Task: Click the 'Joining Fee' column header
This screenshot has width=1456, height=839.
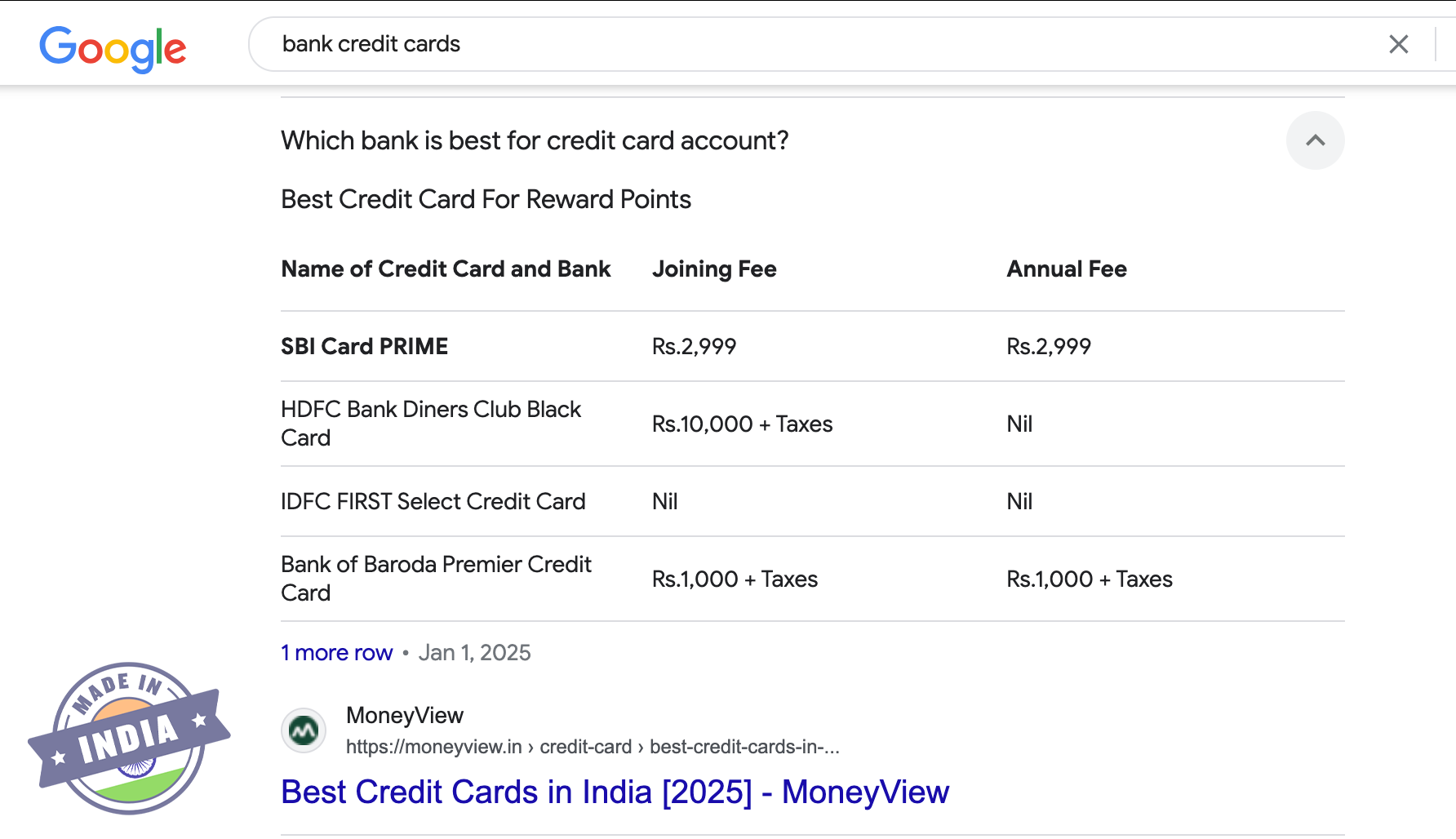Action: pyautogui.click(x=714, y=269)
